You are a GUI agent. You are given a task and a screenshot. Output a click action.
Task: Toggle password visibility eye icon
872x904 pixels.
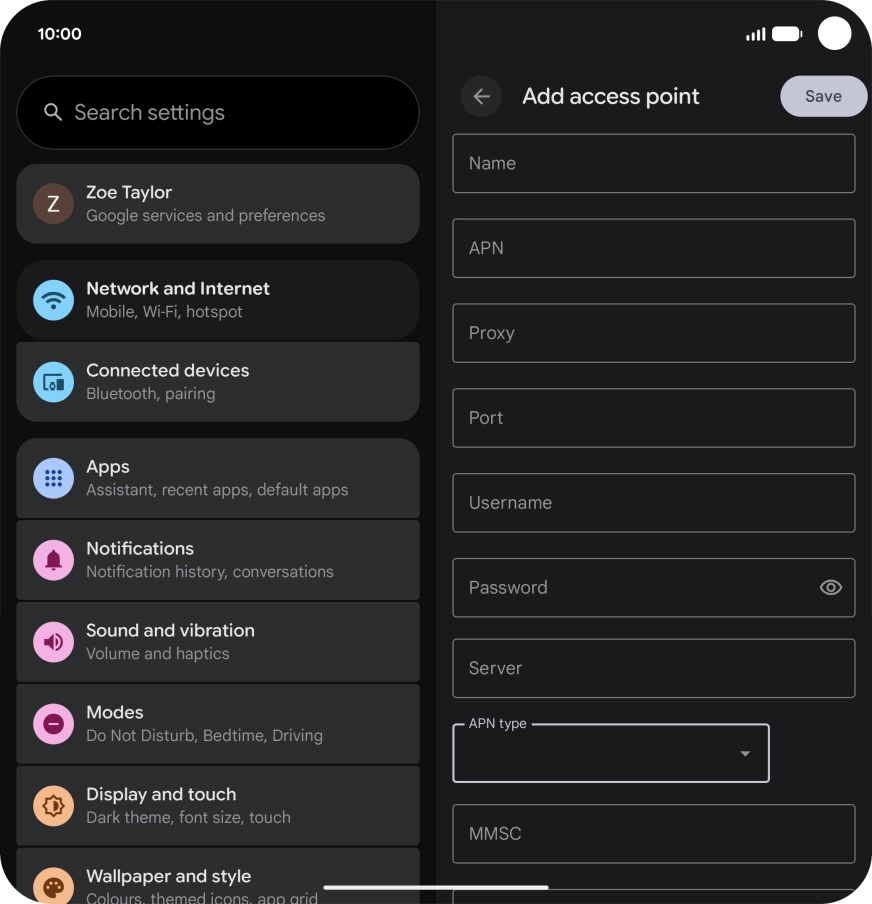point(830,587)
